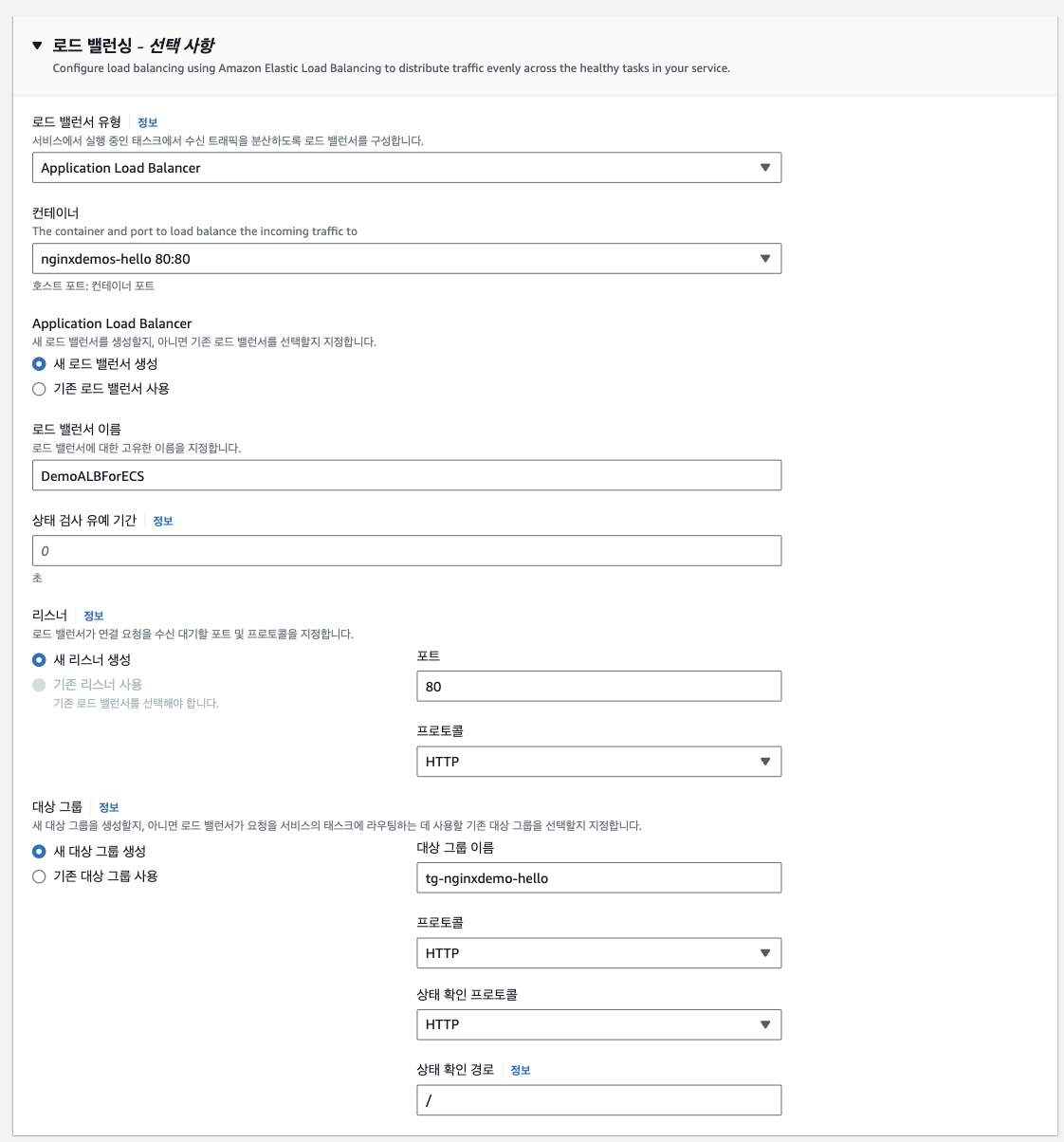
Task: Open 정보 link beside 리스너 heading
Action: click(x=94, y=616)
